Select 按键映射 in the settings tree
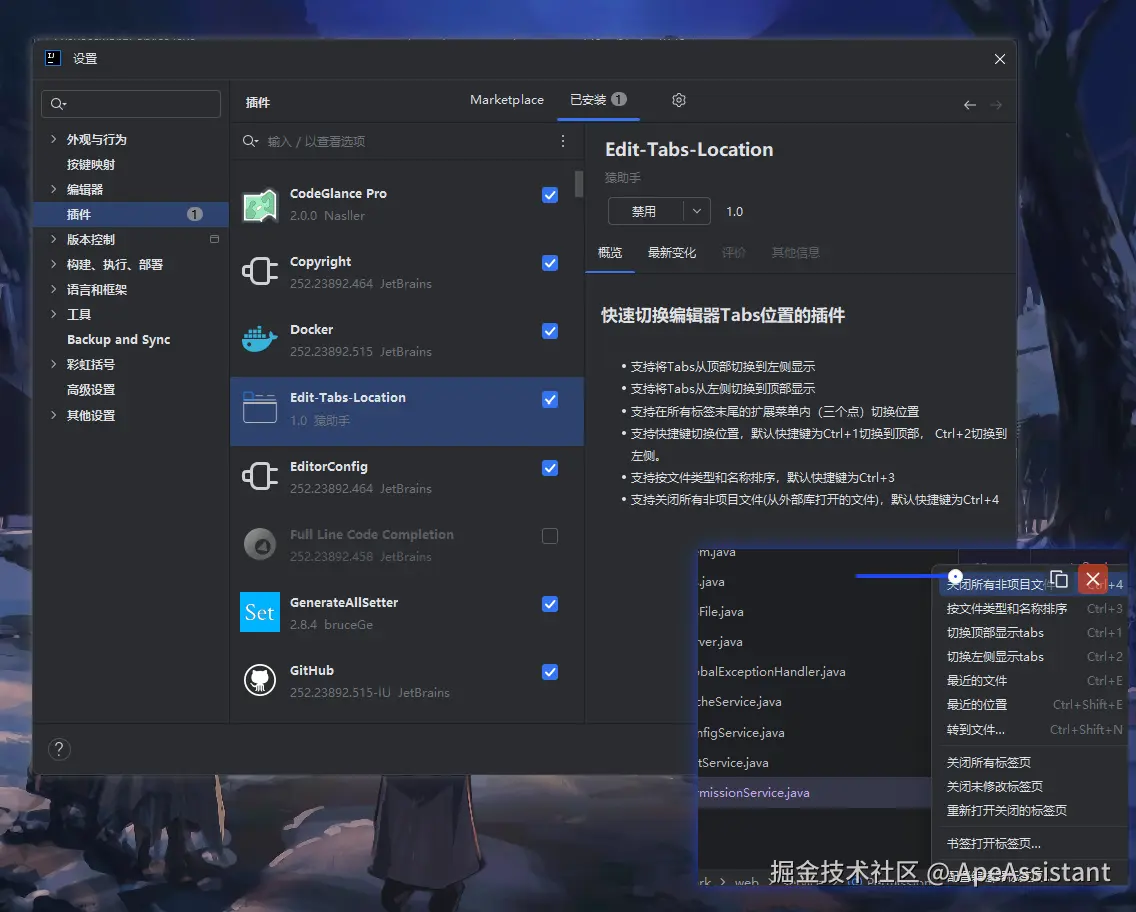The height and width of the screenshot is (912, 1136). point(91,164)
